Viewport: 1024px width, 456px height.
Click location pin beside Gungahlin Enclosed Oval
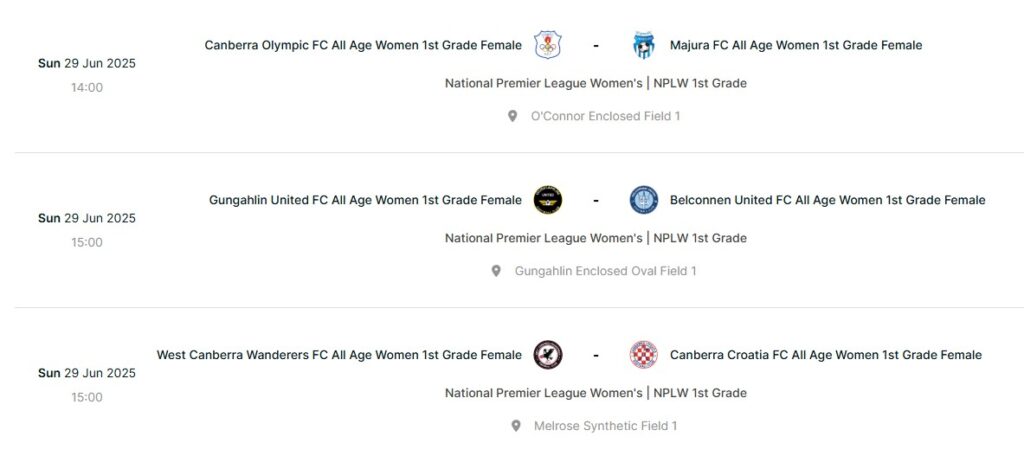(496, 271)
